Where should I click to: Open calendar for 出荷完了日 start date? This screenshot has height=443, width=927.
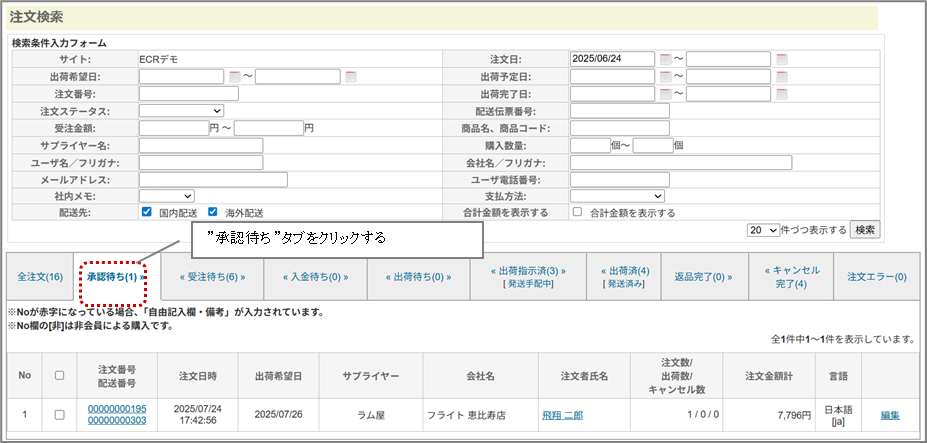(x=665, y=94)
